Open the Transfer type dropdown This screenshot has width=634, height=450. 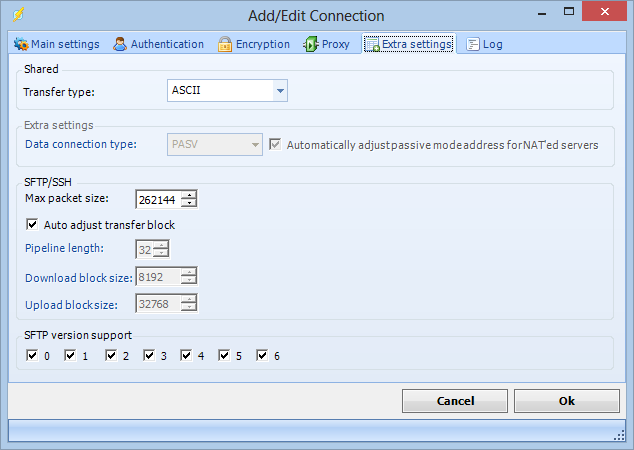click(x=280, y=92)
